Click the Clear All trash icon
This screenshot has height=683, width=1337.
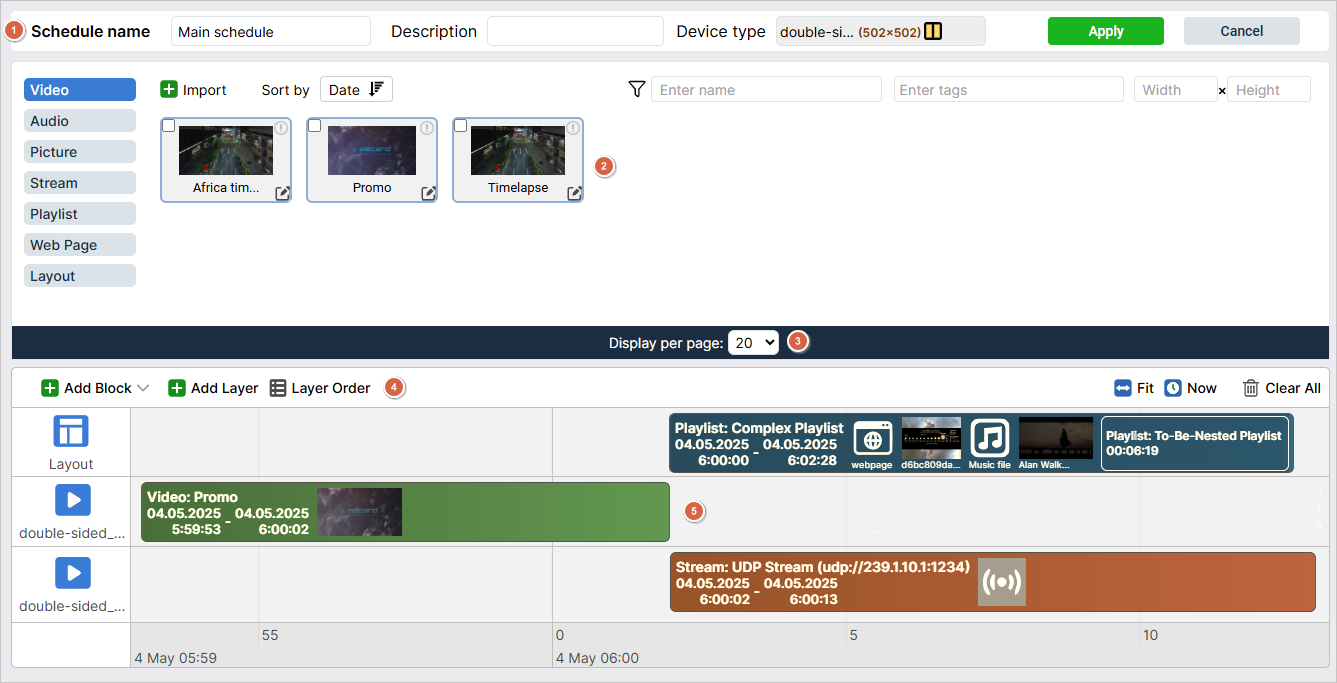1251,388
